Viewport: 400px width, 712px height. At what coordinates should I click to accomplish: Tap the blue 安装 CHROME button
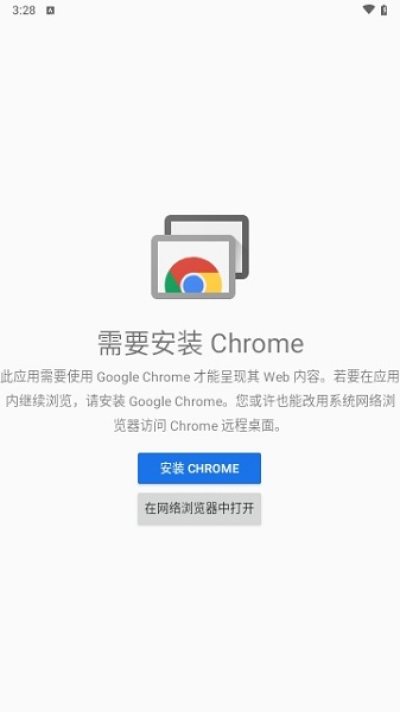click(199, 468)
